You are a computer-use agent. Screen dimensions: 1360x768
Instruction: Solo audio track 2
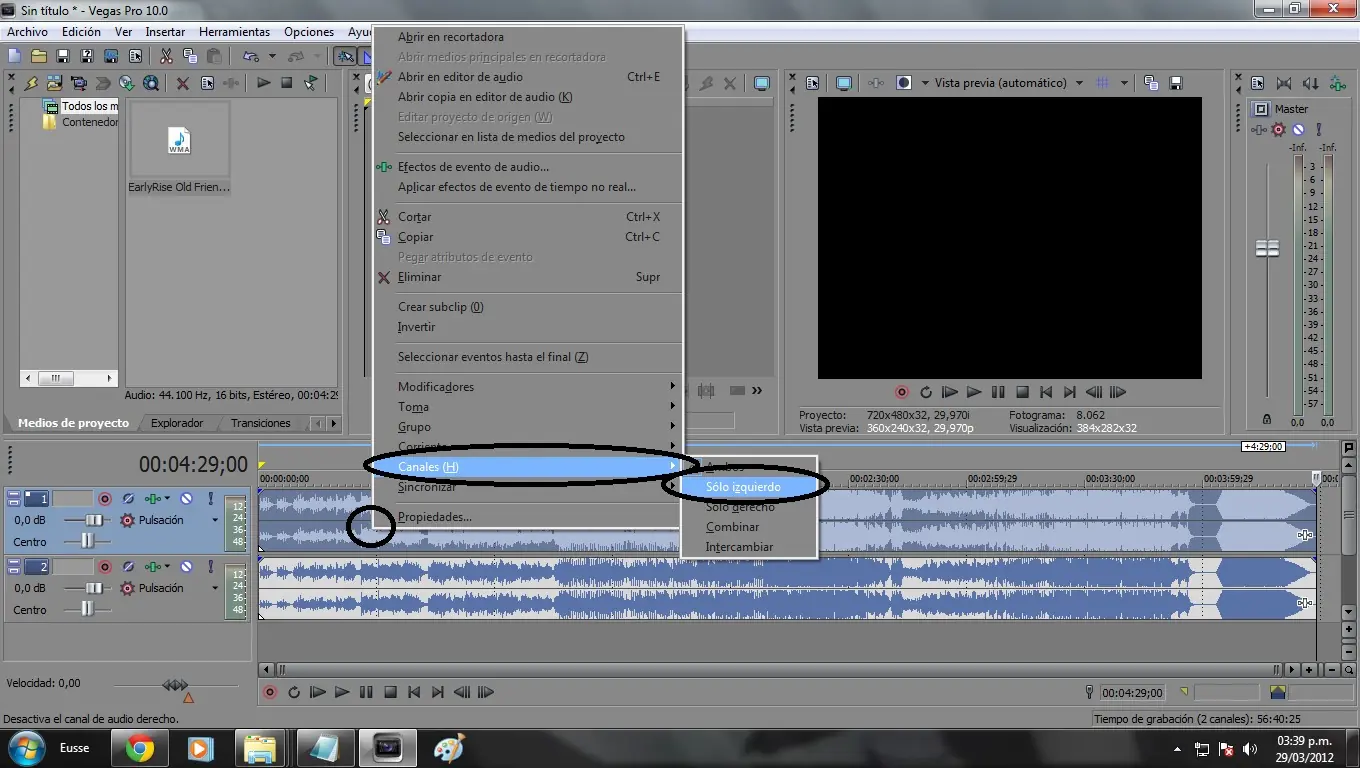click(210, 566)
